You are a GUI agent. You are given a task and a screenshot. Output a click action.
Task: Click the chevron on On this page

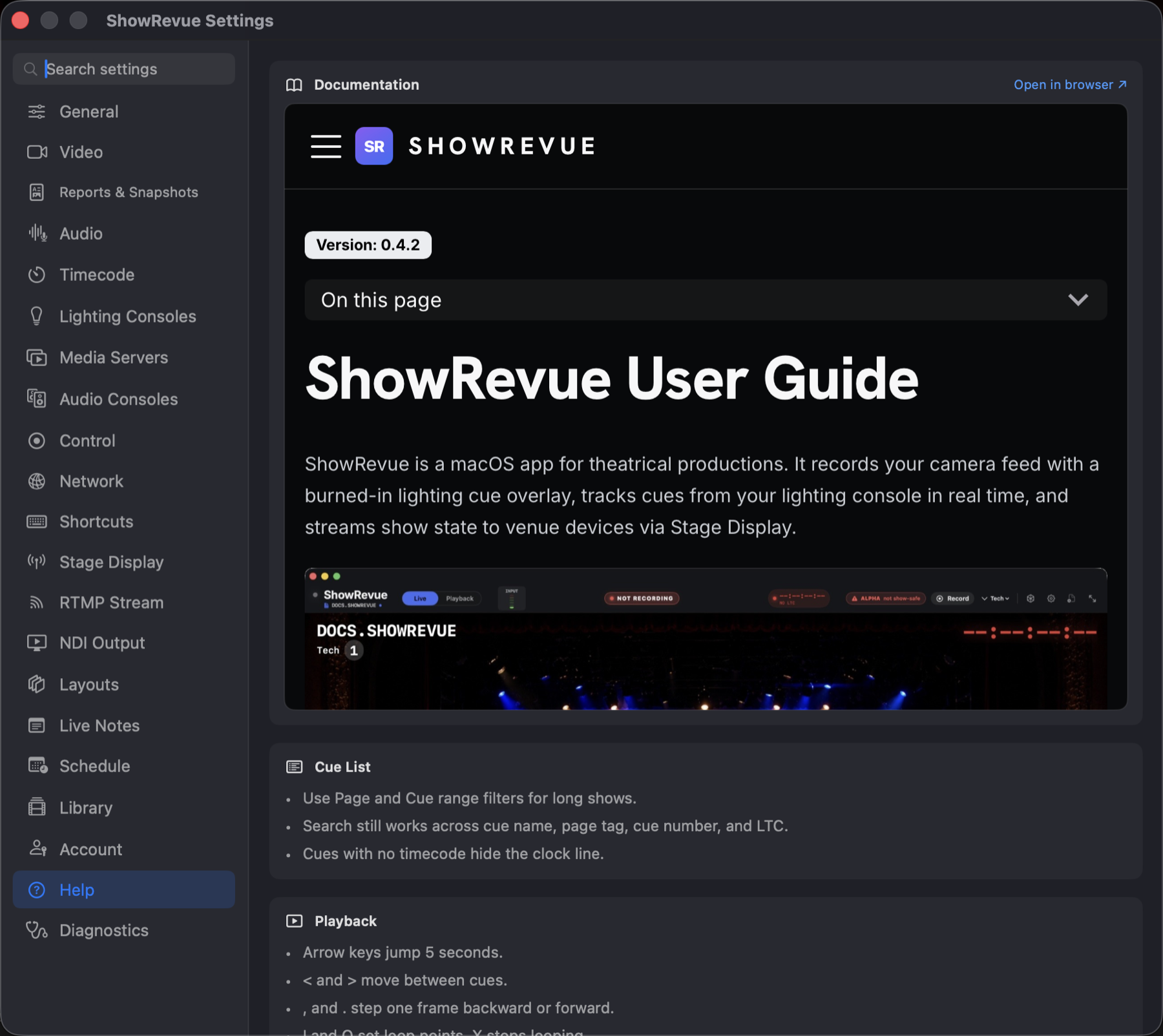(1078, 300)
